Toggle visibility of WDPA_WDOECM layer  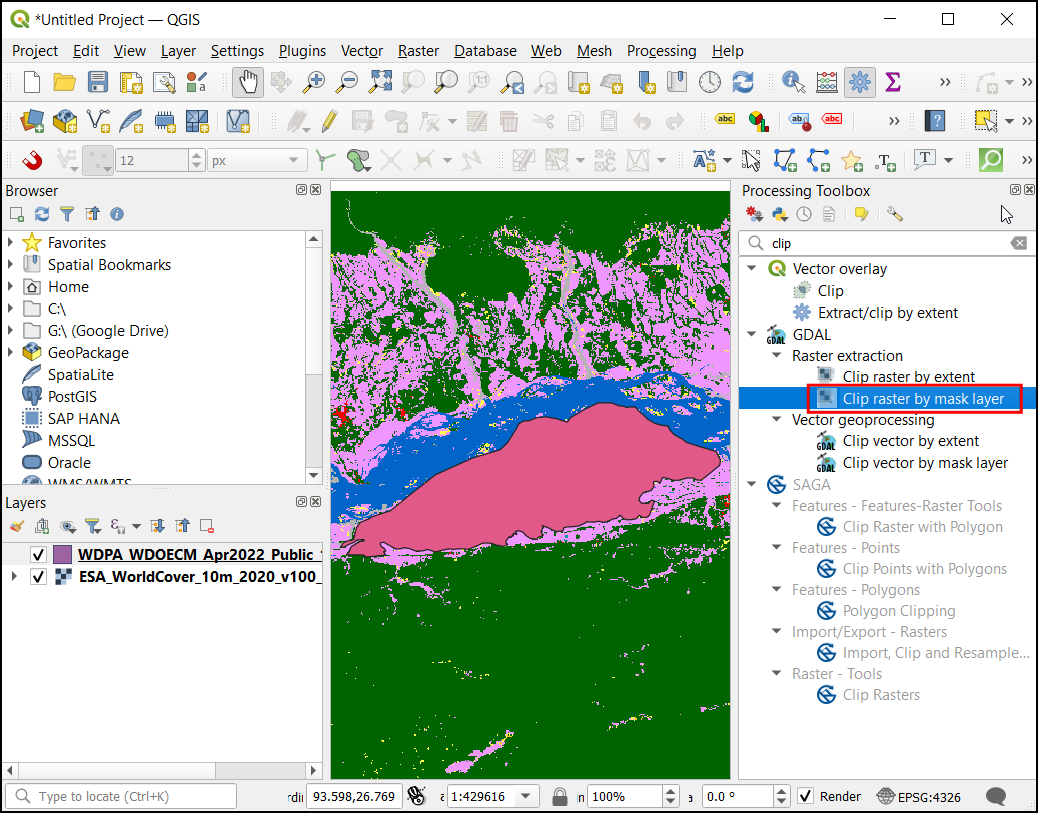[x=39, y=554]
